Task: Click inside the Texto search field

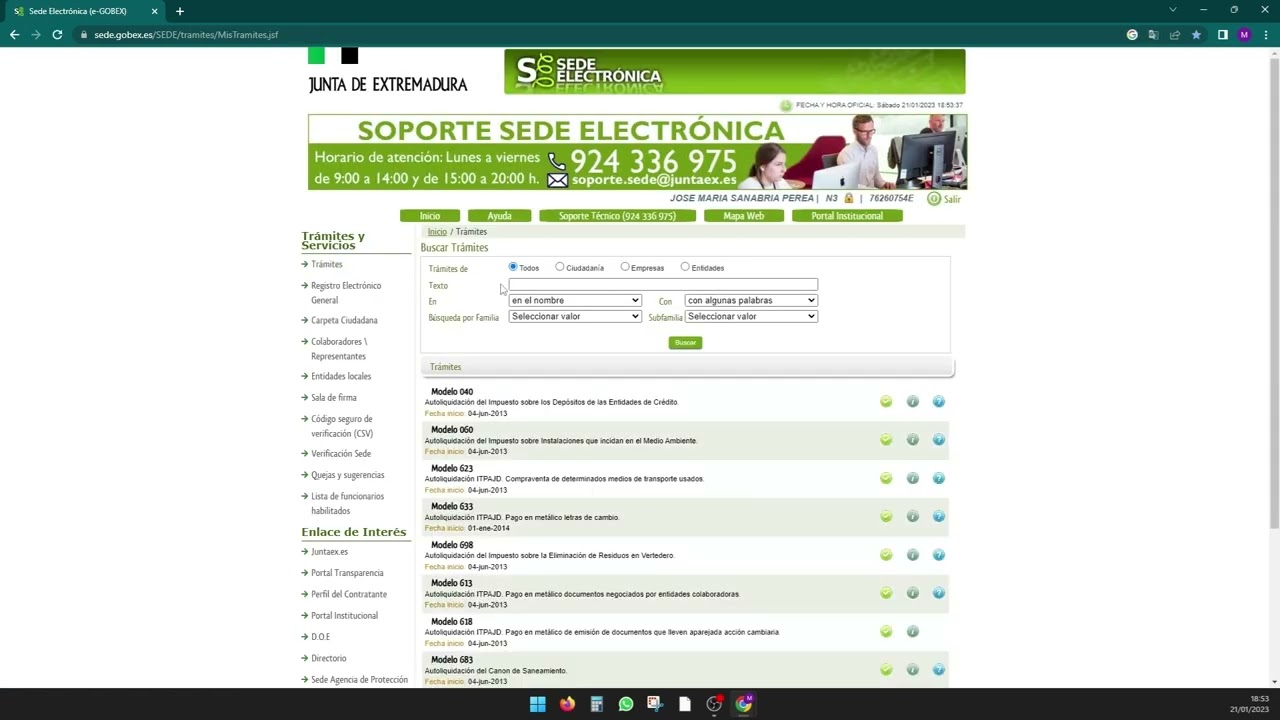Action: (662, 284)
